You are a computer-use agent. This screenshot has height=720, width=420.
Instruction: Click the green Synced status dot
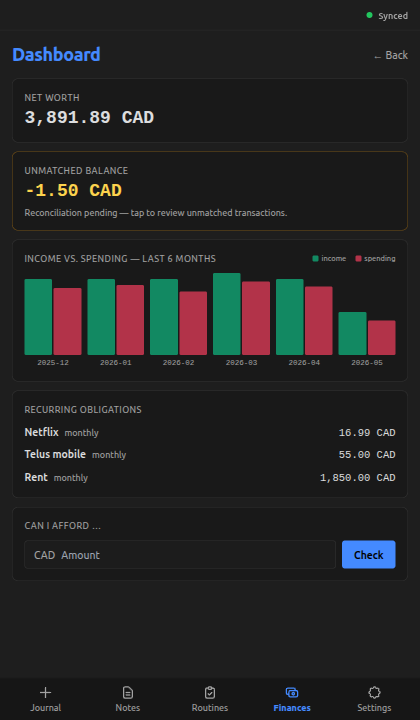coord(369,15)
